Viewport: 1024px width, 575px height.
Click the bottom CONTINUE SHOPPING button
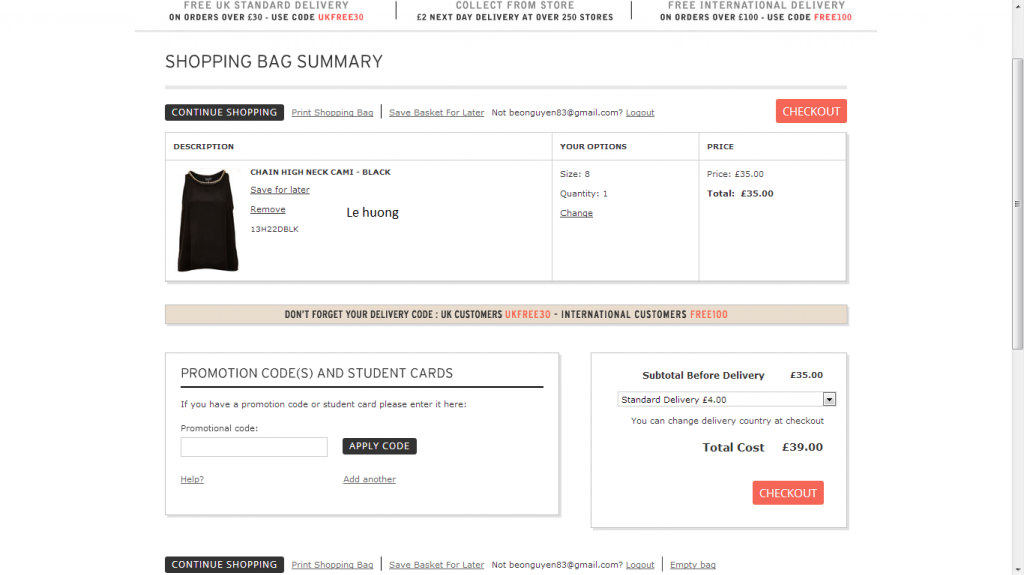tap(224, 565)
